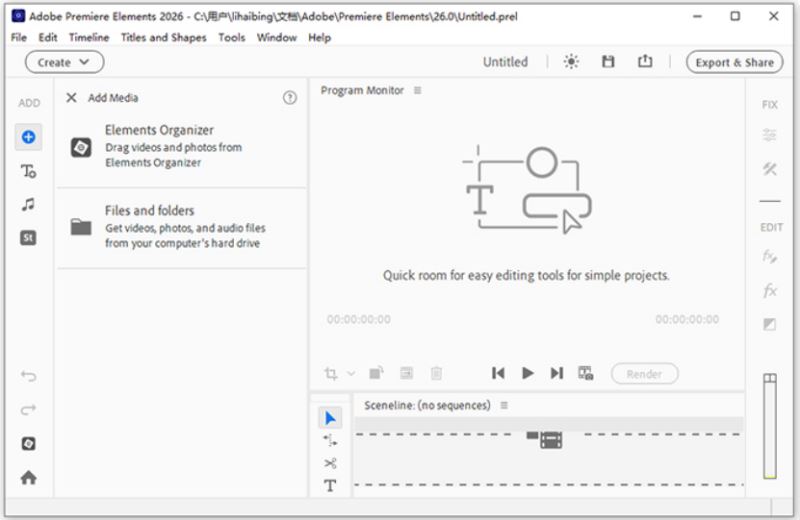The width and height of the screenshot is (800, 520).
Task: Expand the crop options arrow
Action: tap(351, 374)
